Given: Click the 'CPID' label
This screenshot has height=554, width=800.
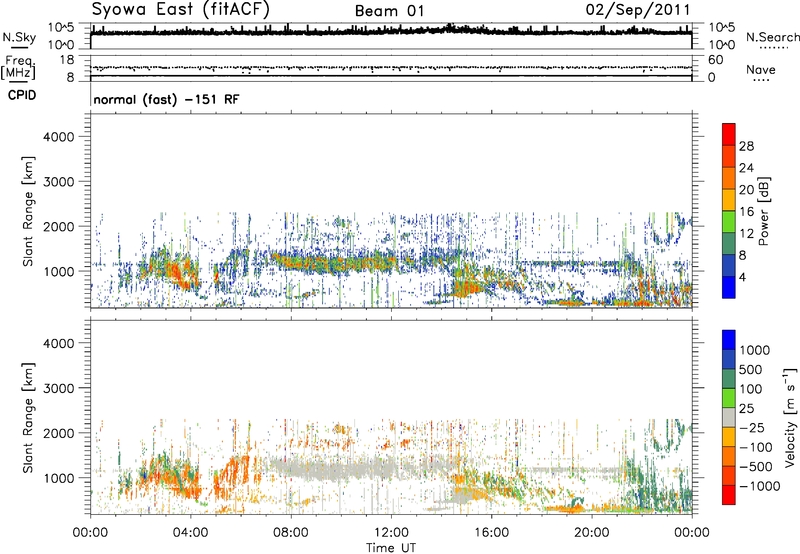Looking at the screenshot, I should (22, 95).
